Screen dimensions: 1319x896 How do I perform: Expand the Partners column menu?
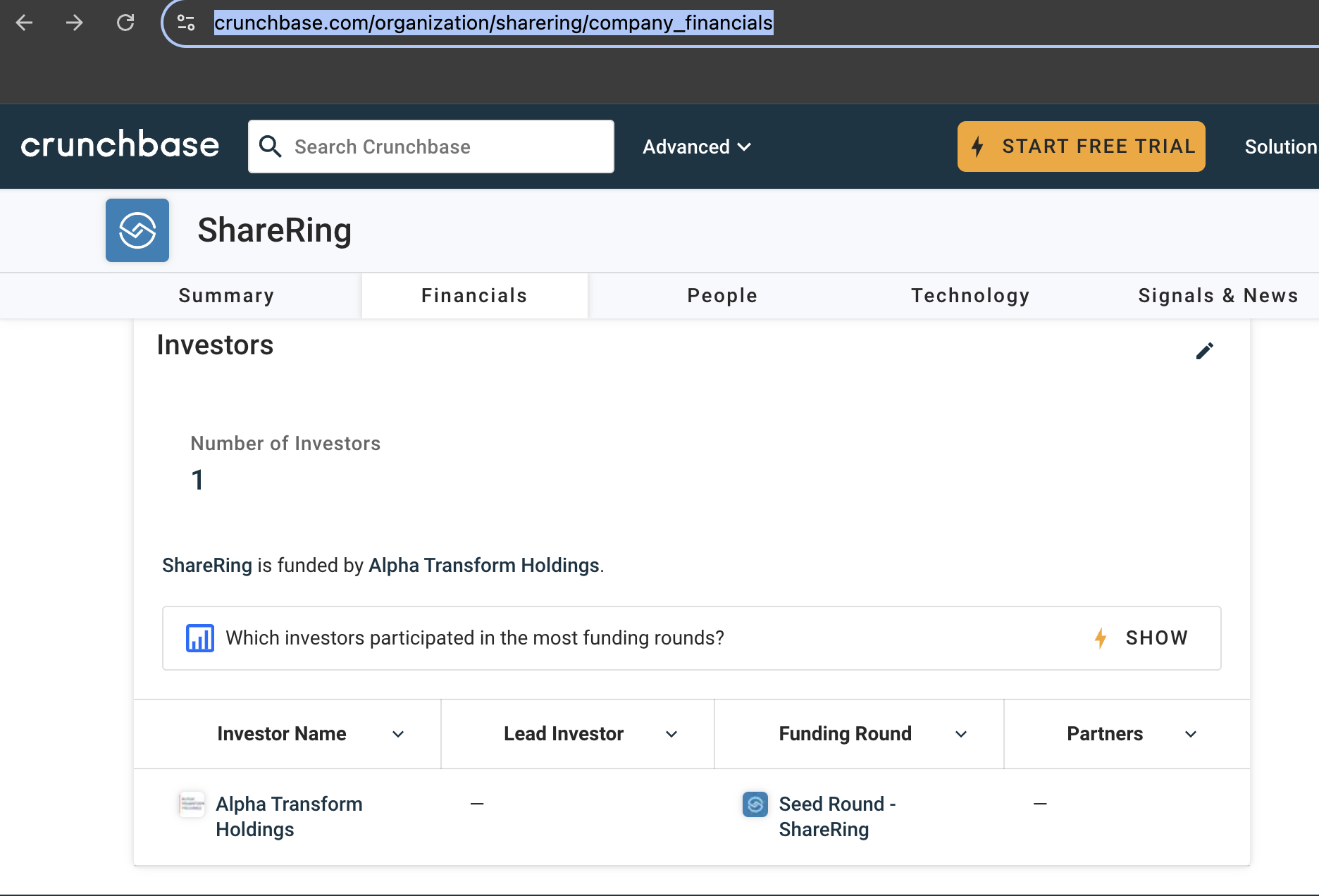click(1191, 734)
